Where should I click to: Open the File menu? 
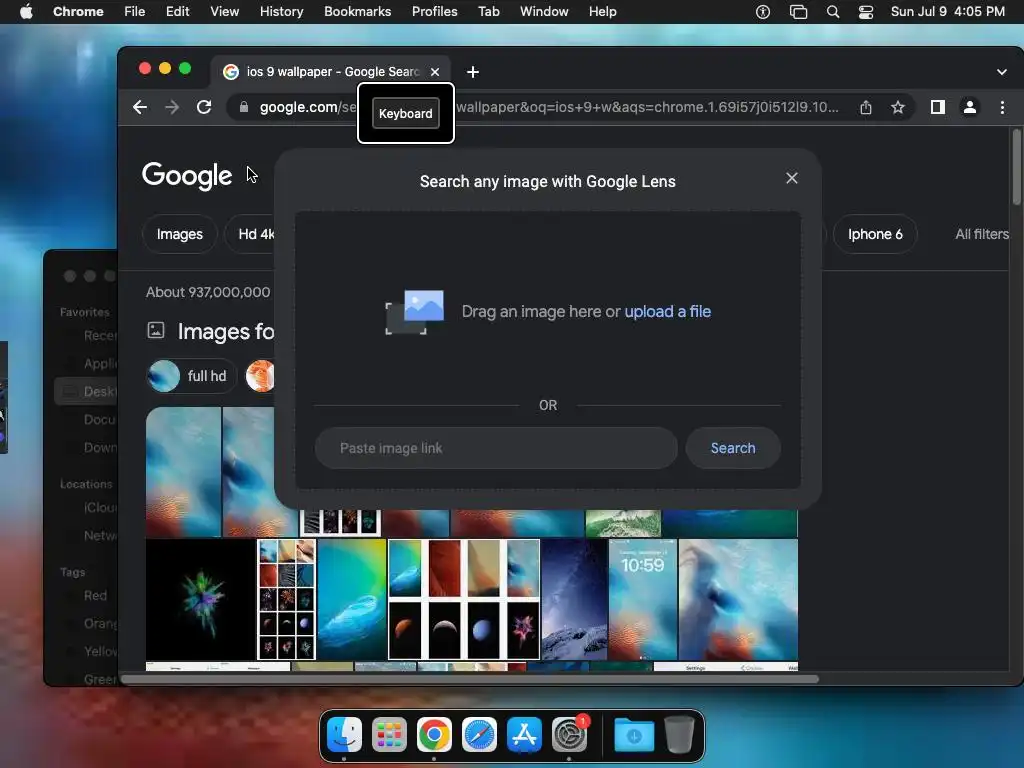pos(135,12)
